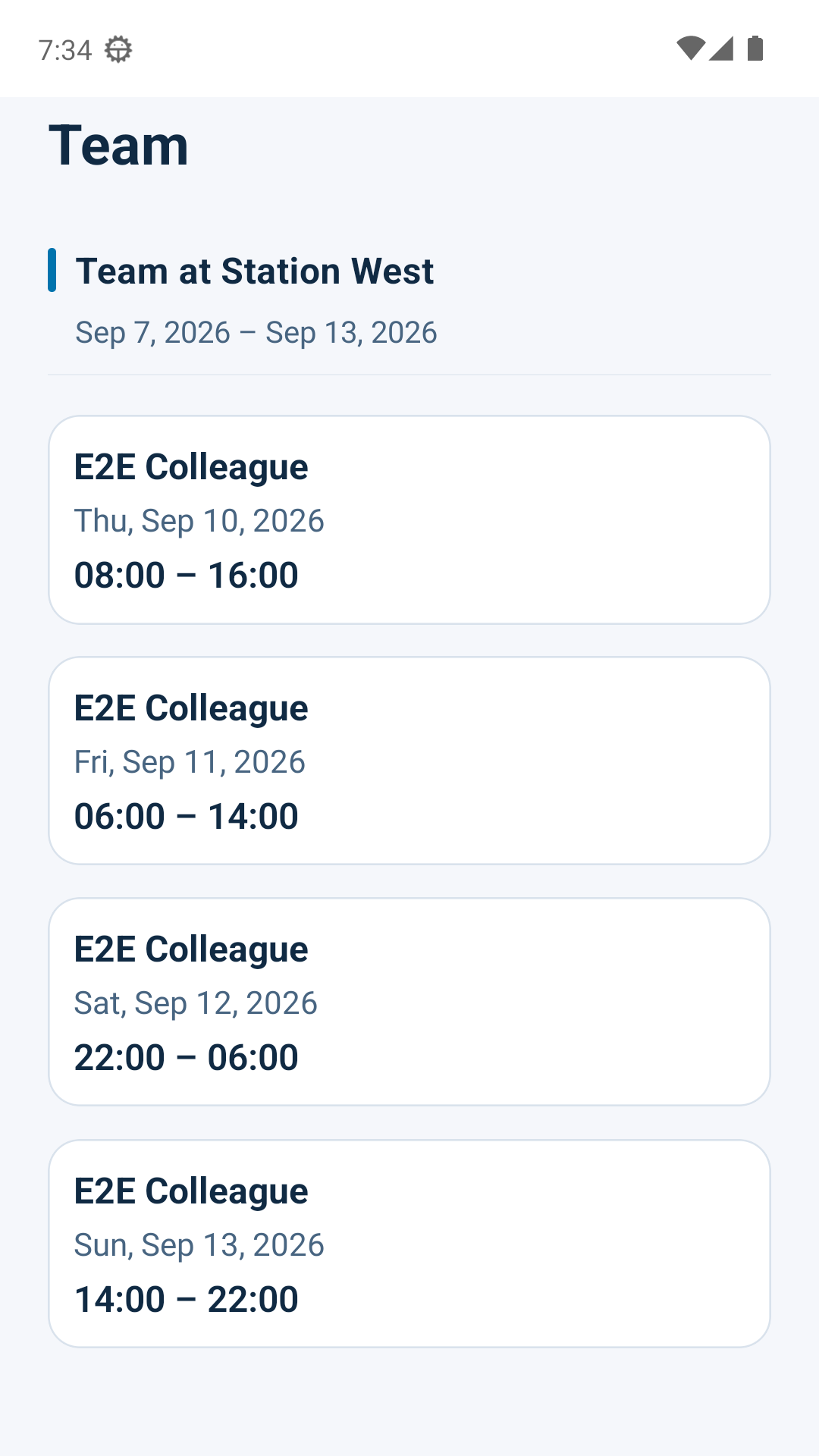Tap the Sat, Sep 12, 2026 date label
Viewport: 819px width, 1456px height.
pyautogui.click(x=196, y=1003)
